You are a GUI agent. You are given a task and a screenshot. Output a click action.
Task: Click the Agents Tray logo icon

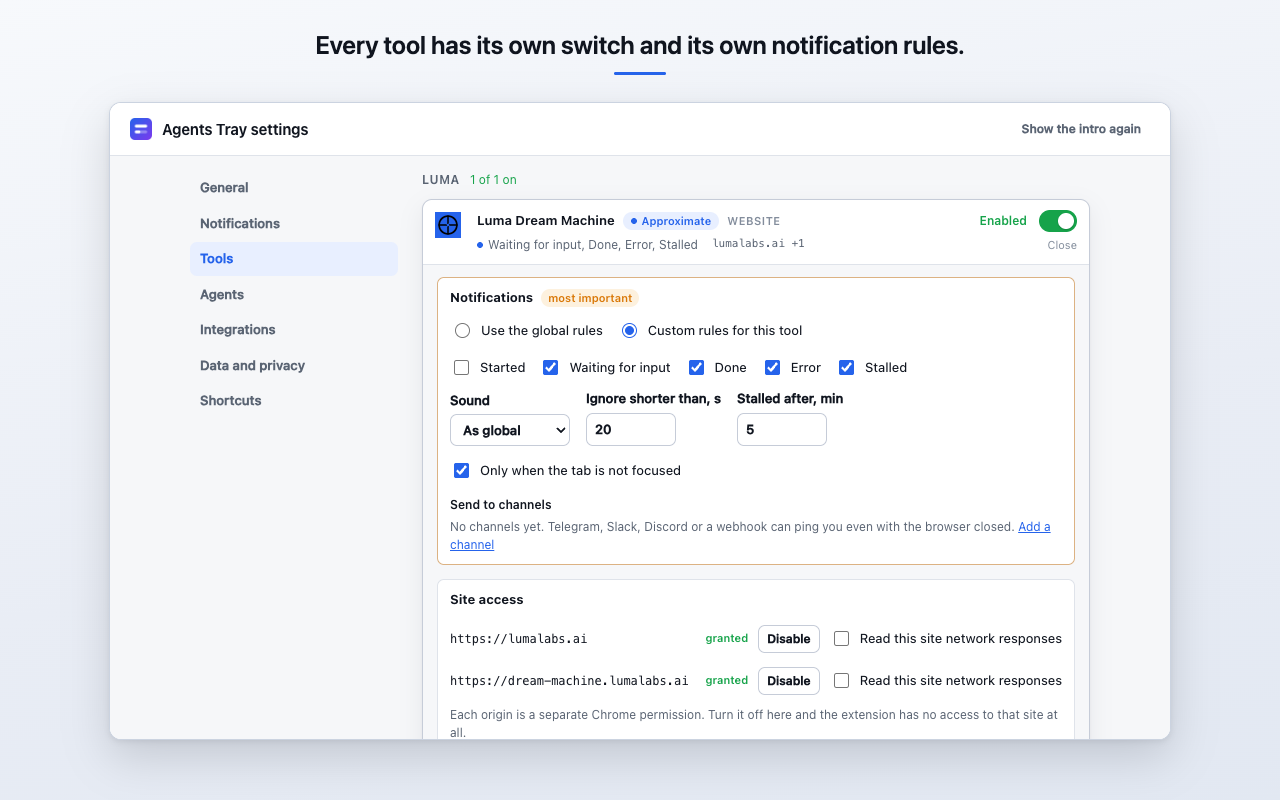[x=141, y=129]
